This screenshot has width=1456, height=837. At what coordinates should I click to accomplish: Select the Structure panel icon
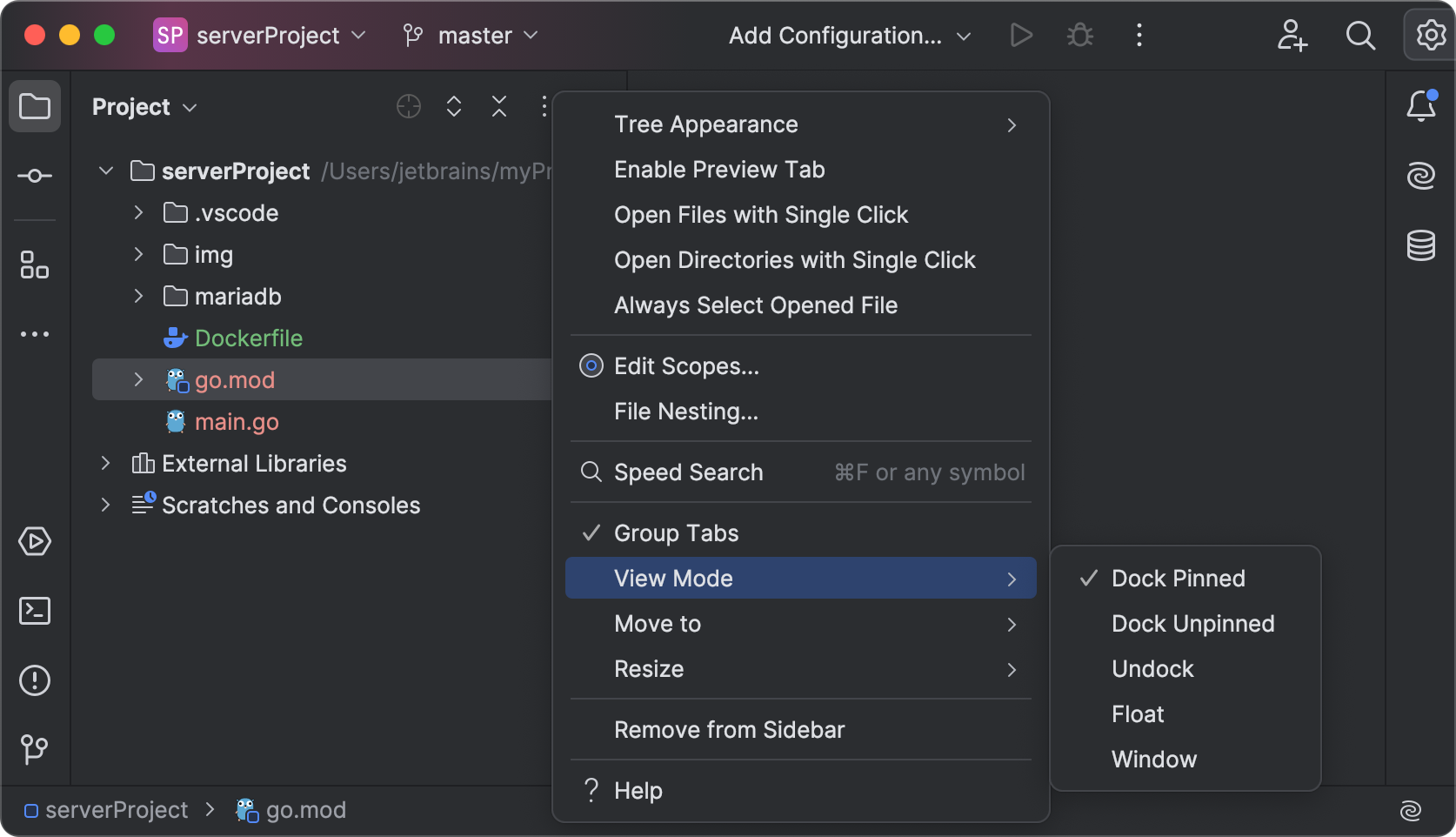tap(35, 265)
